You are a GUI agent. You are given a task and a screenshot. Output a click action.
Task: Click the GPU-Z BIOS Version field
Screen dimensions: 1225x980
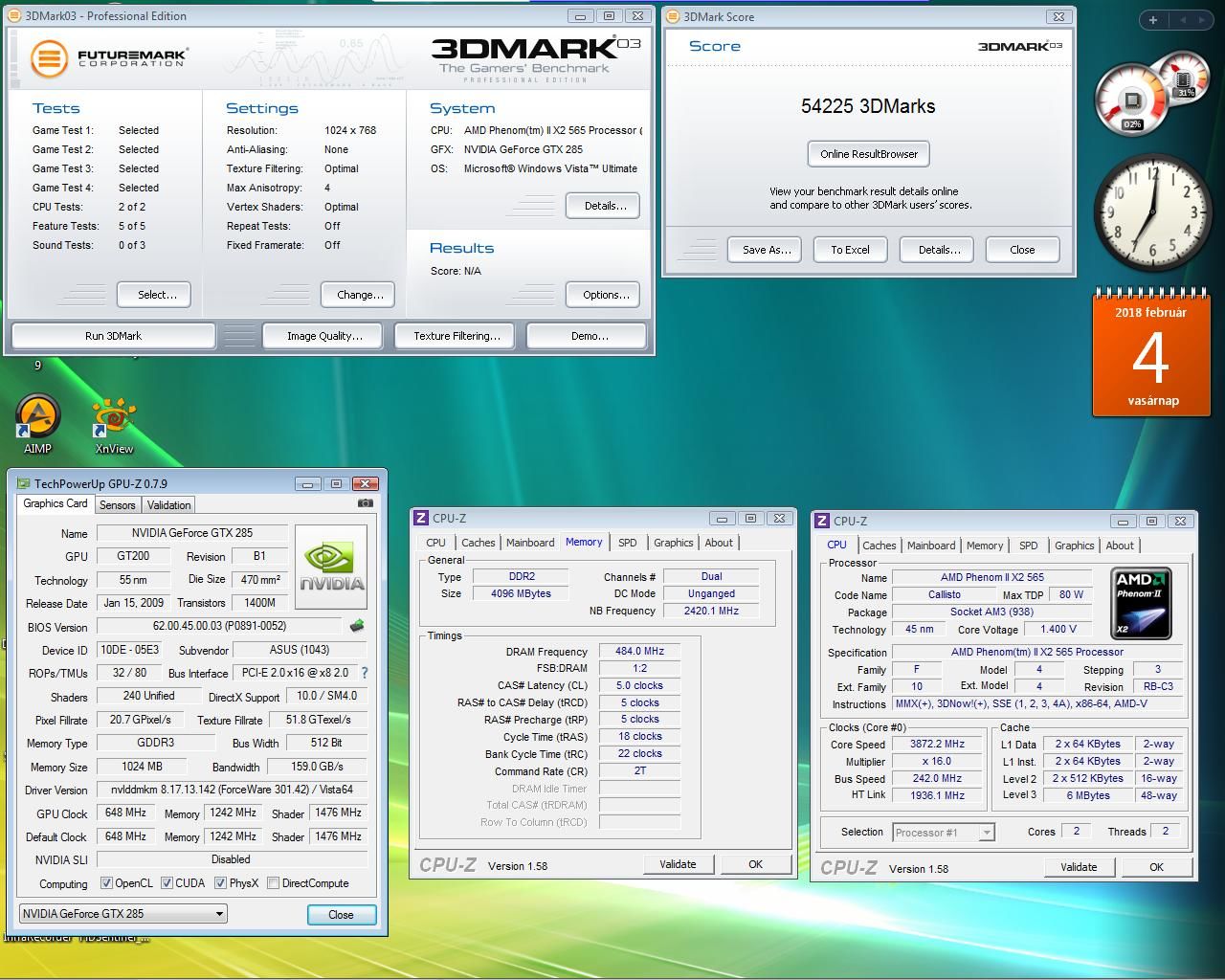click(x=221, y=626)
